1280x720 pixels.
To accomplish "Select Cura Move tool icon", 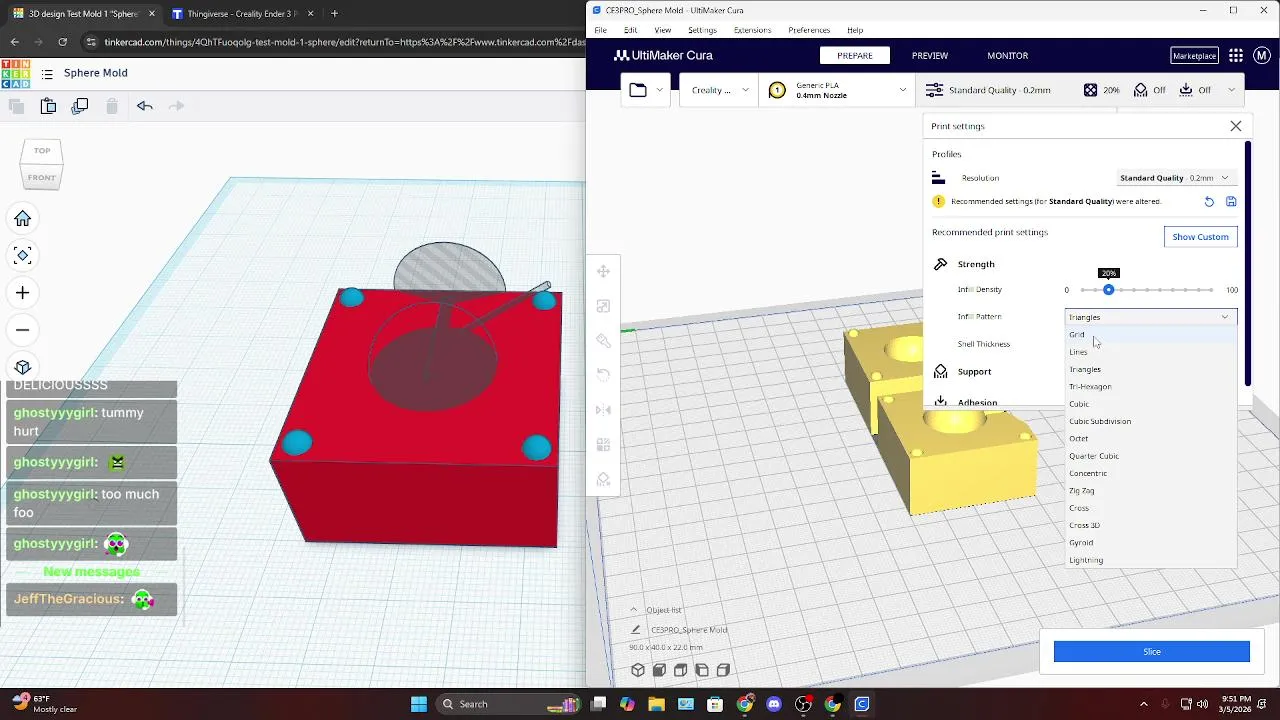I will [603, 272].
